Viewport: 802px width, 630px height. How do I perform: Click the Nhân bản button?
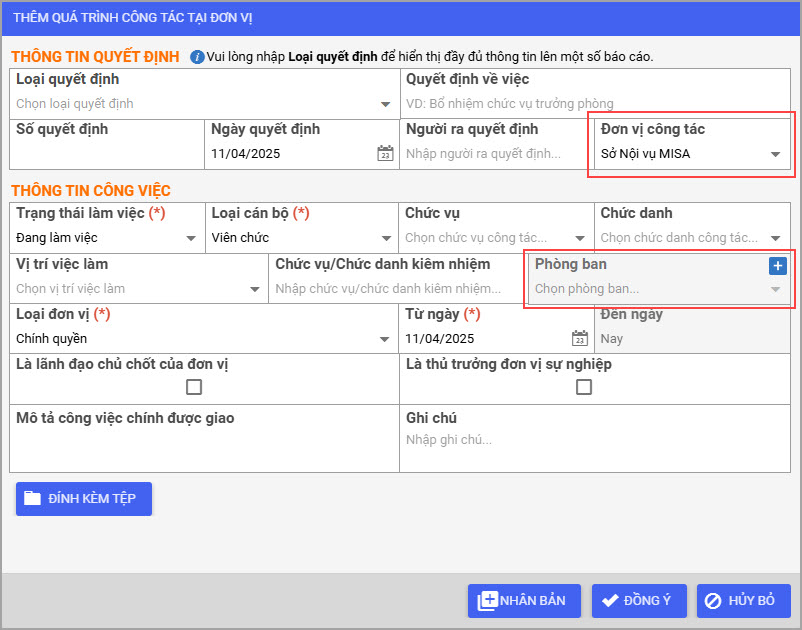(523, 601)
